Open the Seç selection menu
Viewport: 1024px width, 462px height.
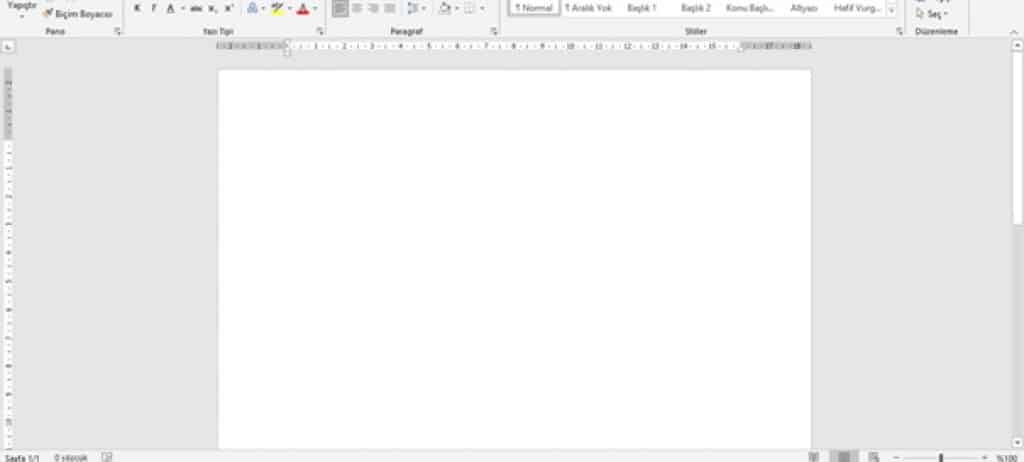click(932, 13)
